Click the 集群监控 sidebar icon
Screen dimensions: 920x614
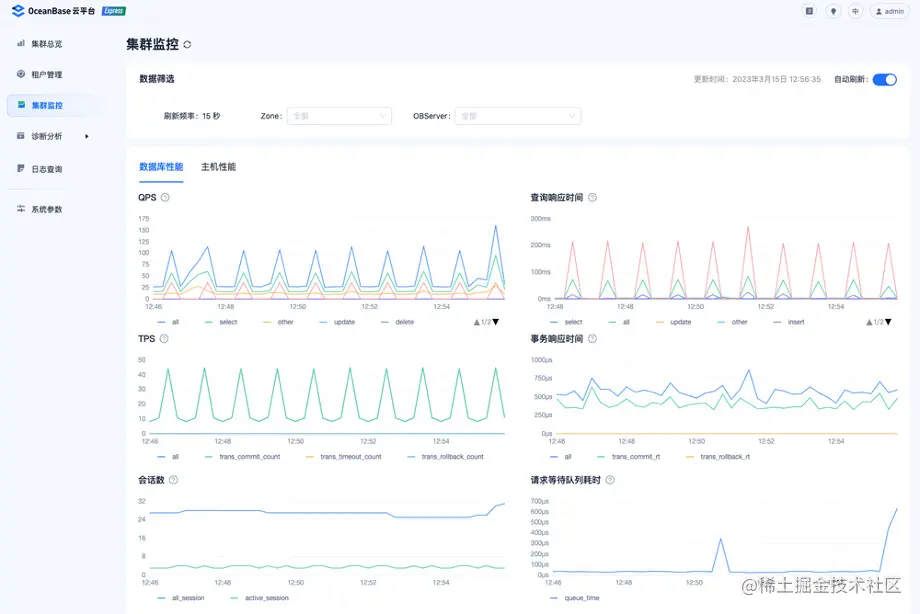(x=21, y=104)
